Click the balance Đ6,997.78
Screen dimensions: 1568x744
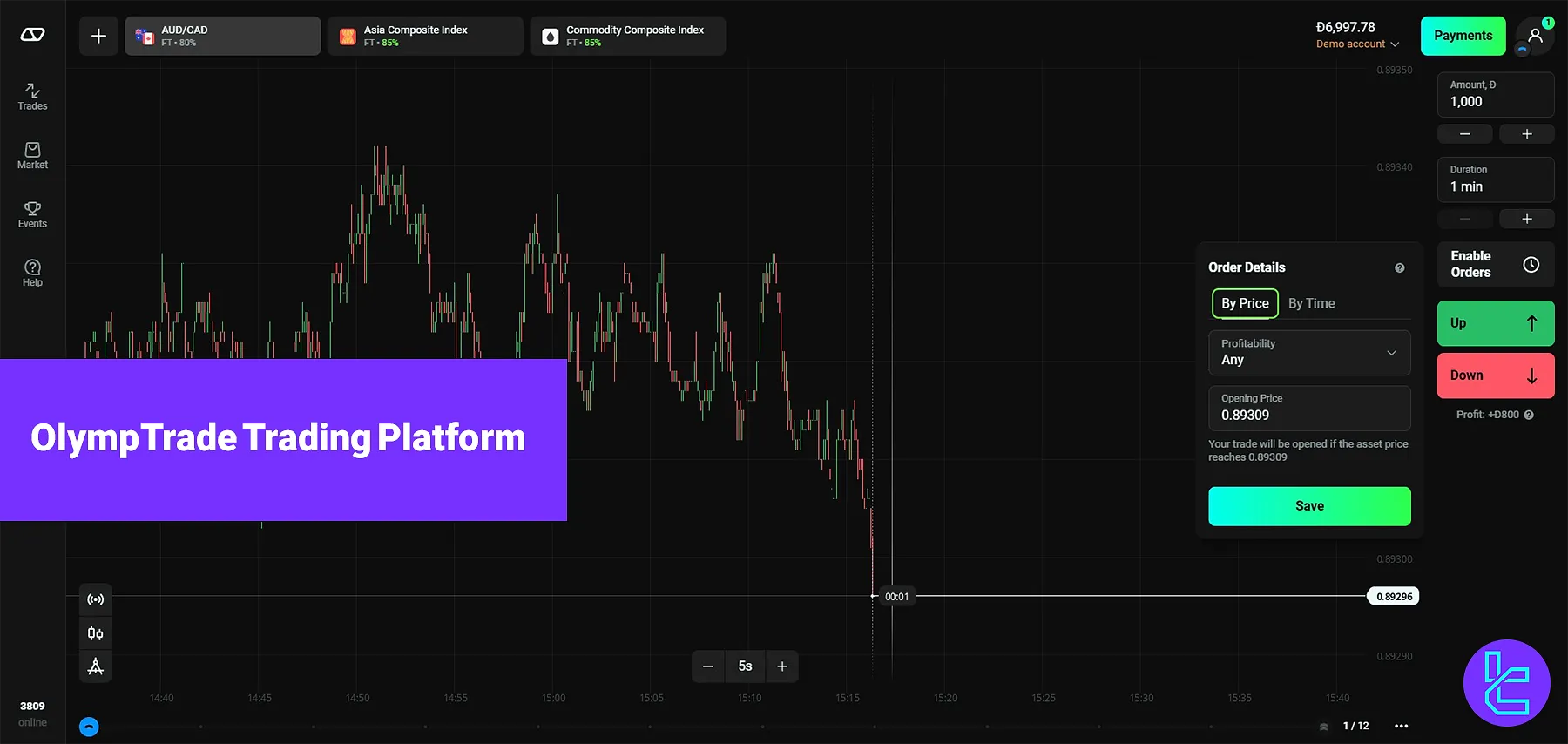[1345, 28]
